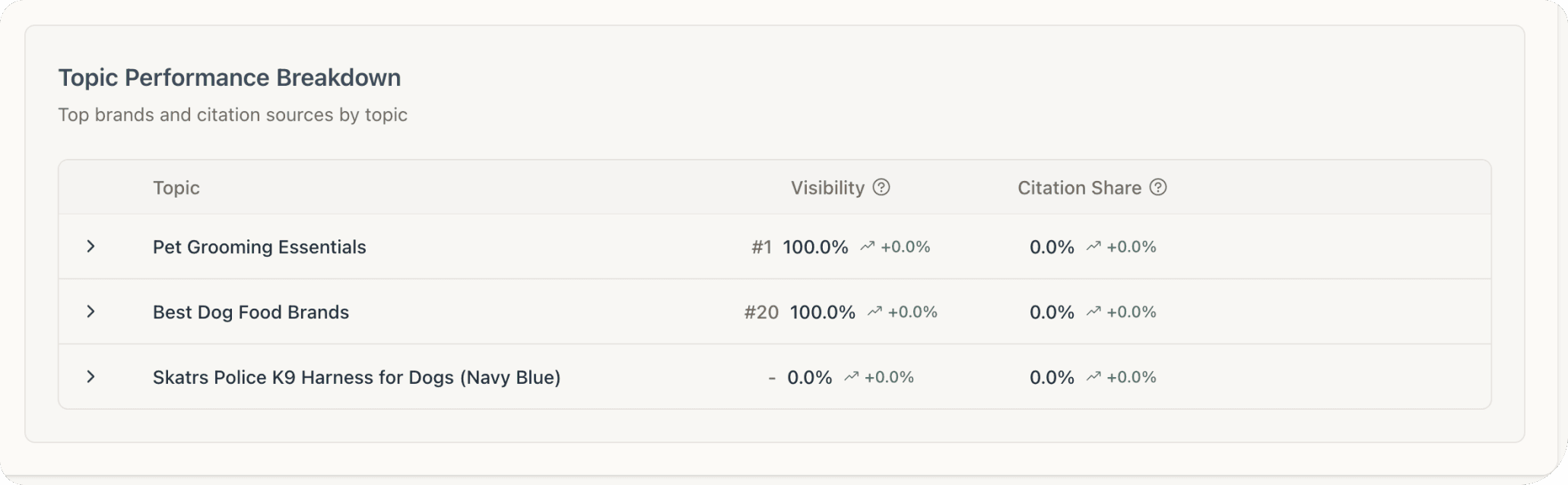Open the Best Dog Food Brands topic
Image resolution: width=1568 pixels, height=485 pixels.
tap(250, 312)
